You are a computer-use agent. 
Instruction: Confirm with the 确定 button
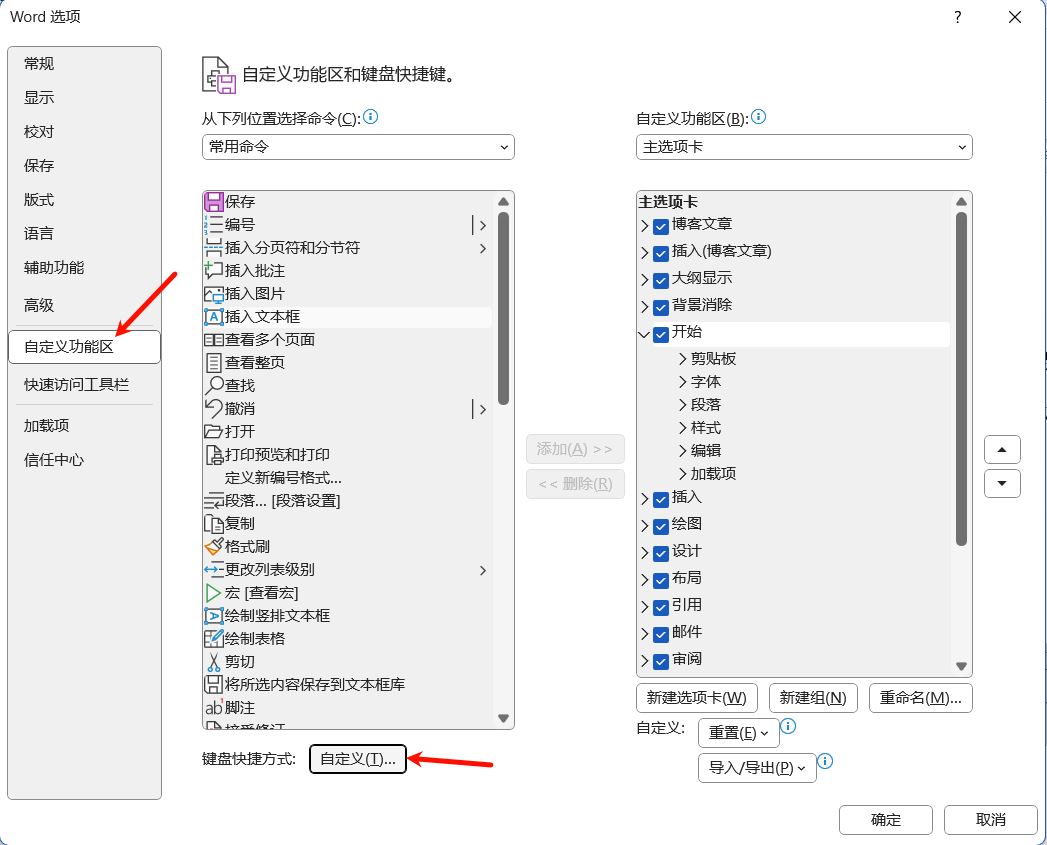click(885, 820)
